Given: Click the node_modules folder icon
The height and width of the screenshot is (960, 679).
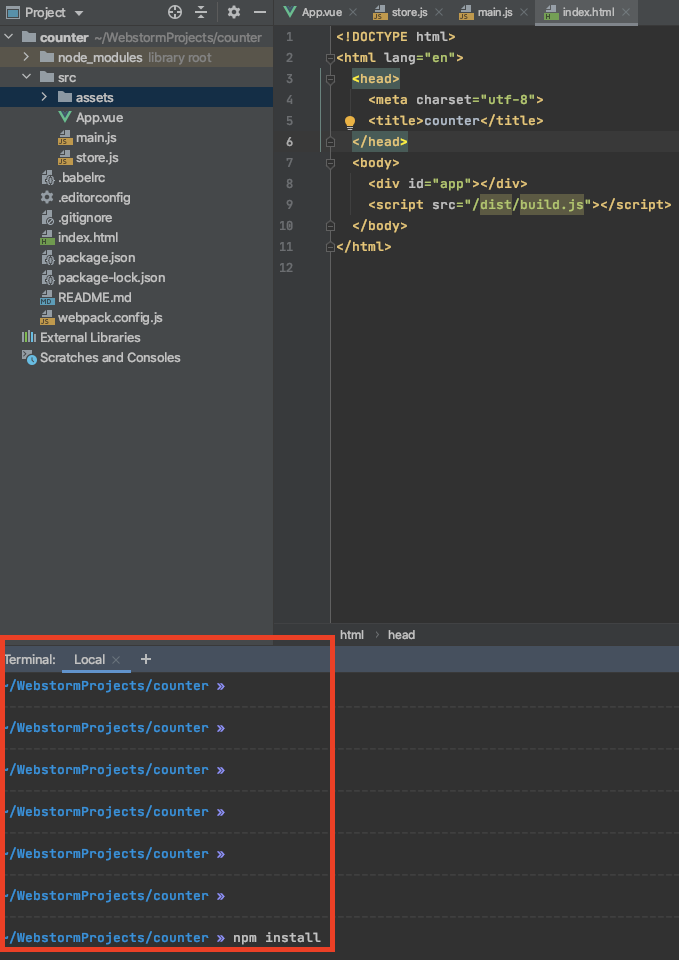Looking at the screenshot, I should click(47, 58).
